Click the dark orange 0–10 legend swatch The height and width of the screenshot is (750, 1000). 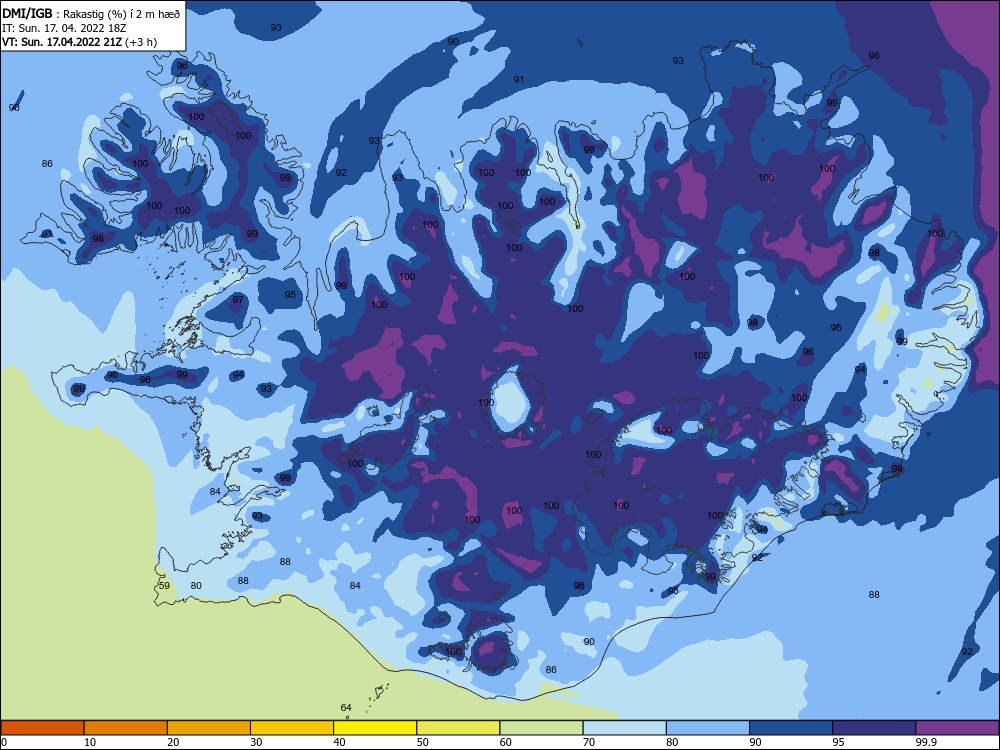[x=42, y=728]
